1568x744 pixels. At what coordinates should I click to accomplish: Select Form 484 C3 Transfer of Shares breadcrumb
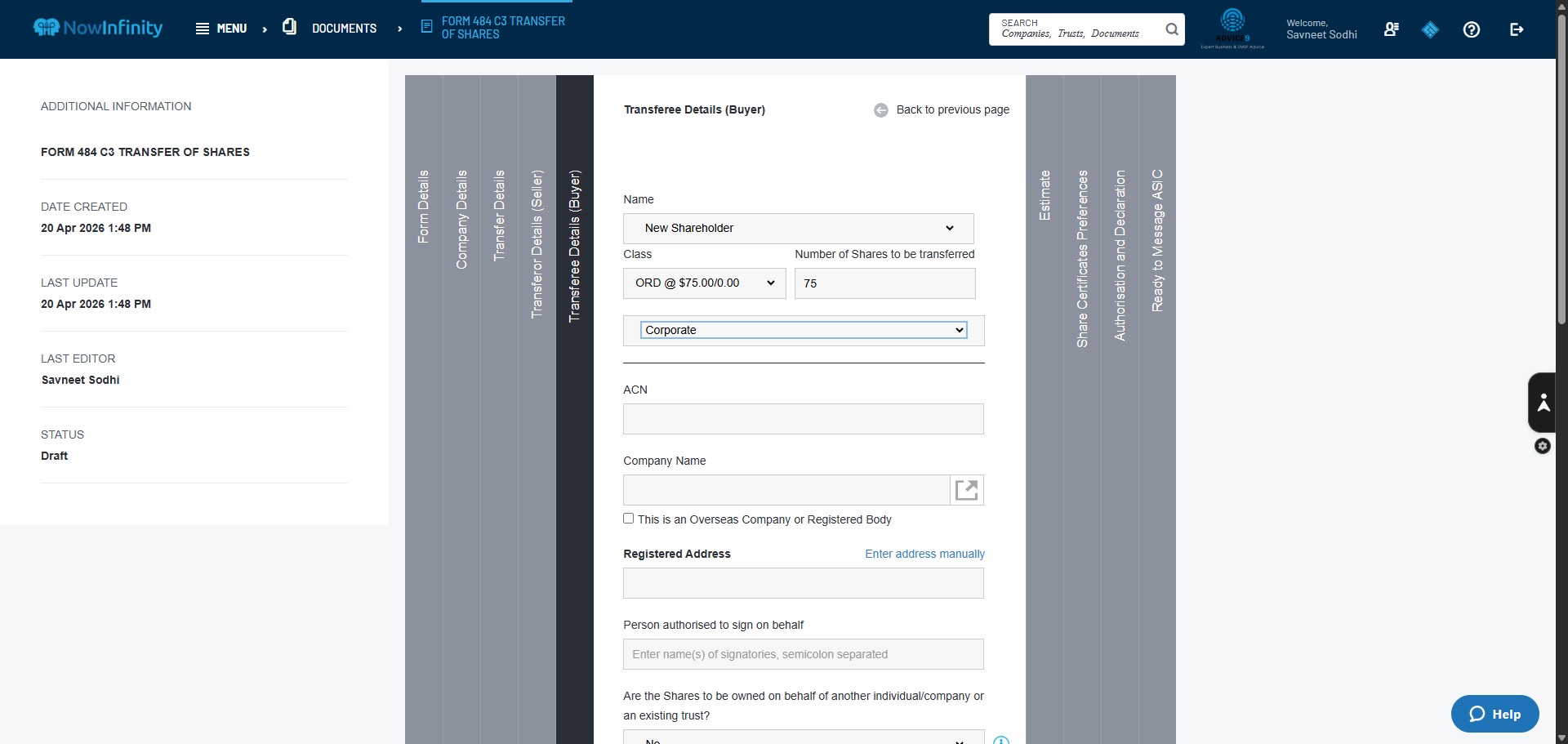click(503, 28)
